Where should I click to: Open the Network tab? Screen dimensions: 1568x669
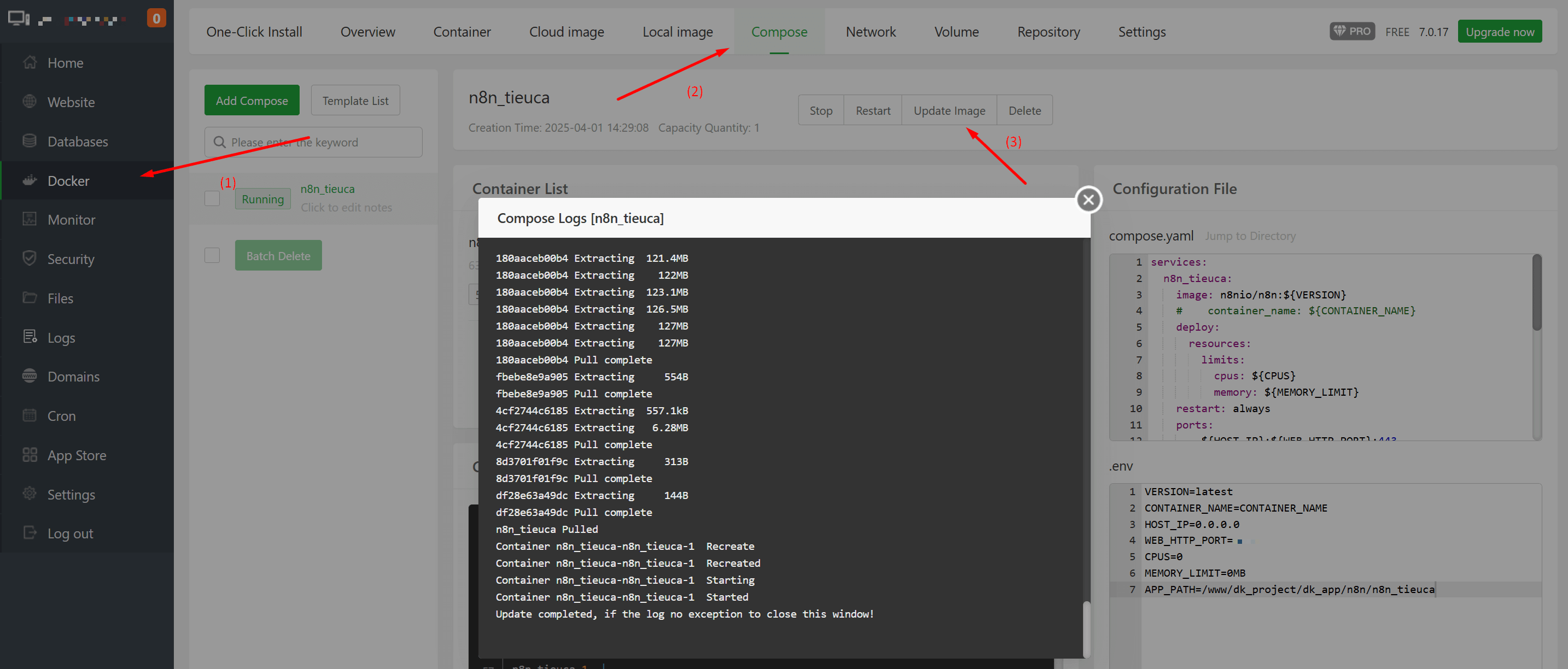871,32
